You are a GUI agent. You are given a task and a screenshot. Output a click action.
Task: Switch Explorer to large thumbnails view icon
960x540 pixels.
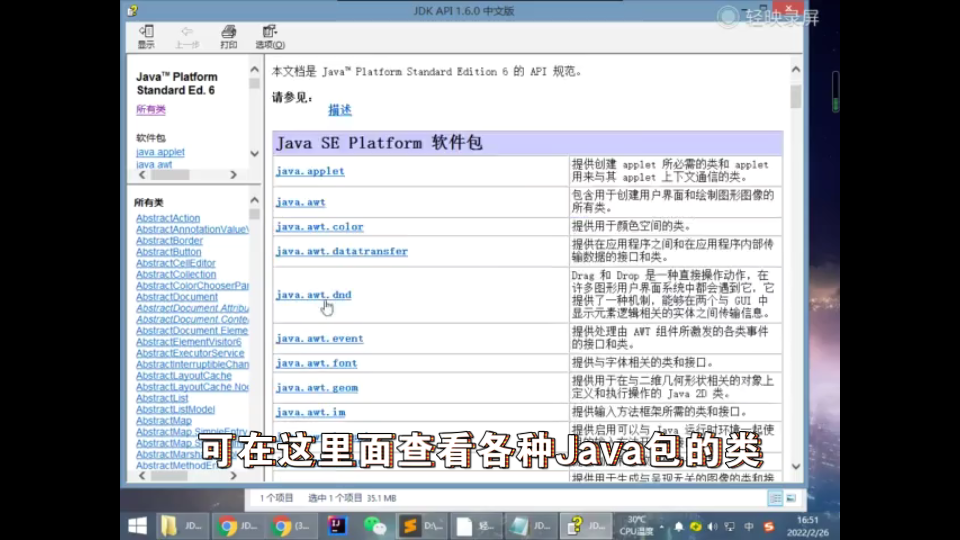(791, 498)
